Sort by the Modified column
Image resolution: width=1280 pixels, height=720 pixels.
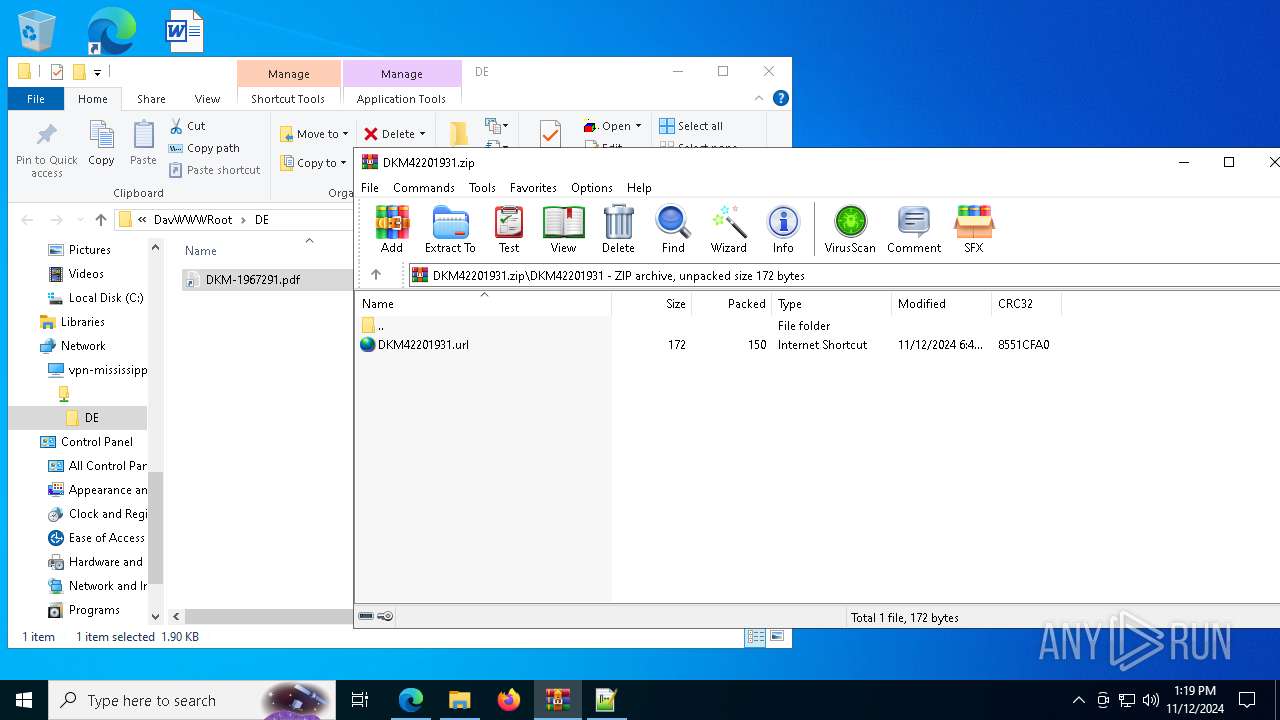[x=941, y=304]
